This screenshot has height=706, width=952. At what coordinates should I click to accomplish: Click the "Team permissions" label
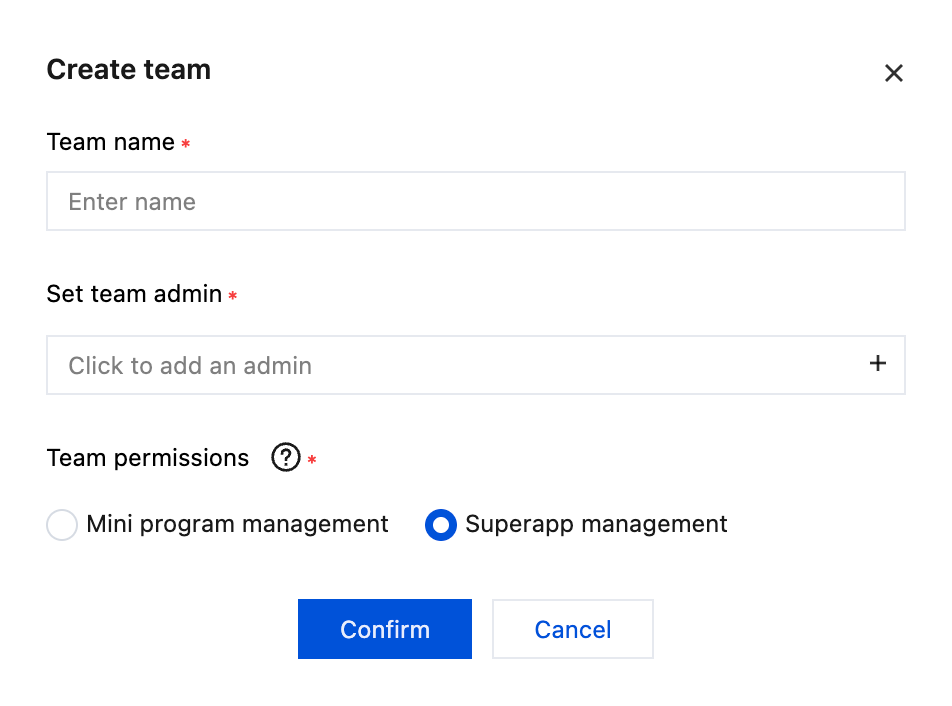pos(148,458)
